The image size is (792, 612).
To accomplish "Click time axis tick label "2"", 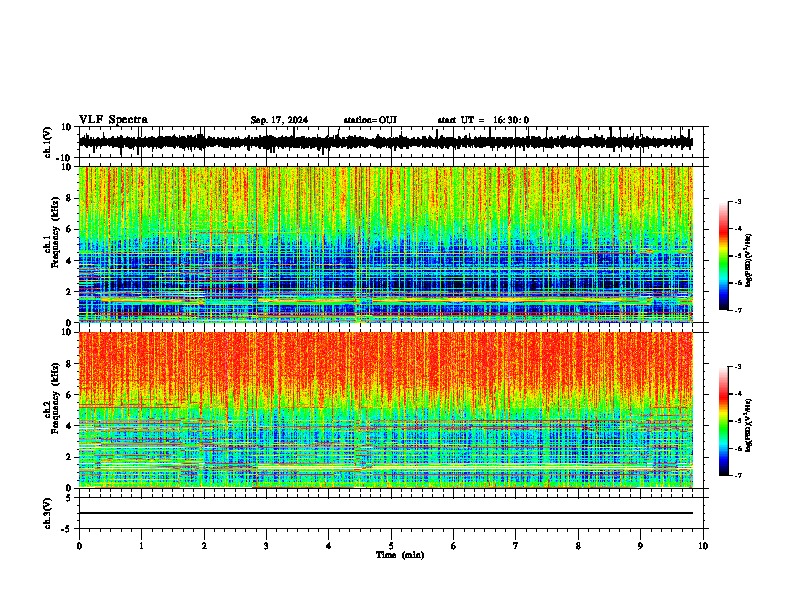I will click(204, 546).
